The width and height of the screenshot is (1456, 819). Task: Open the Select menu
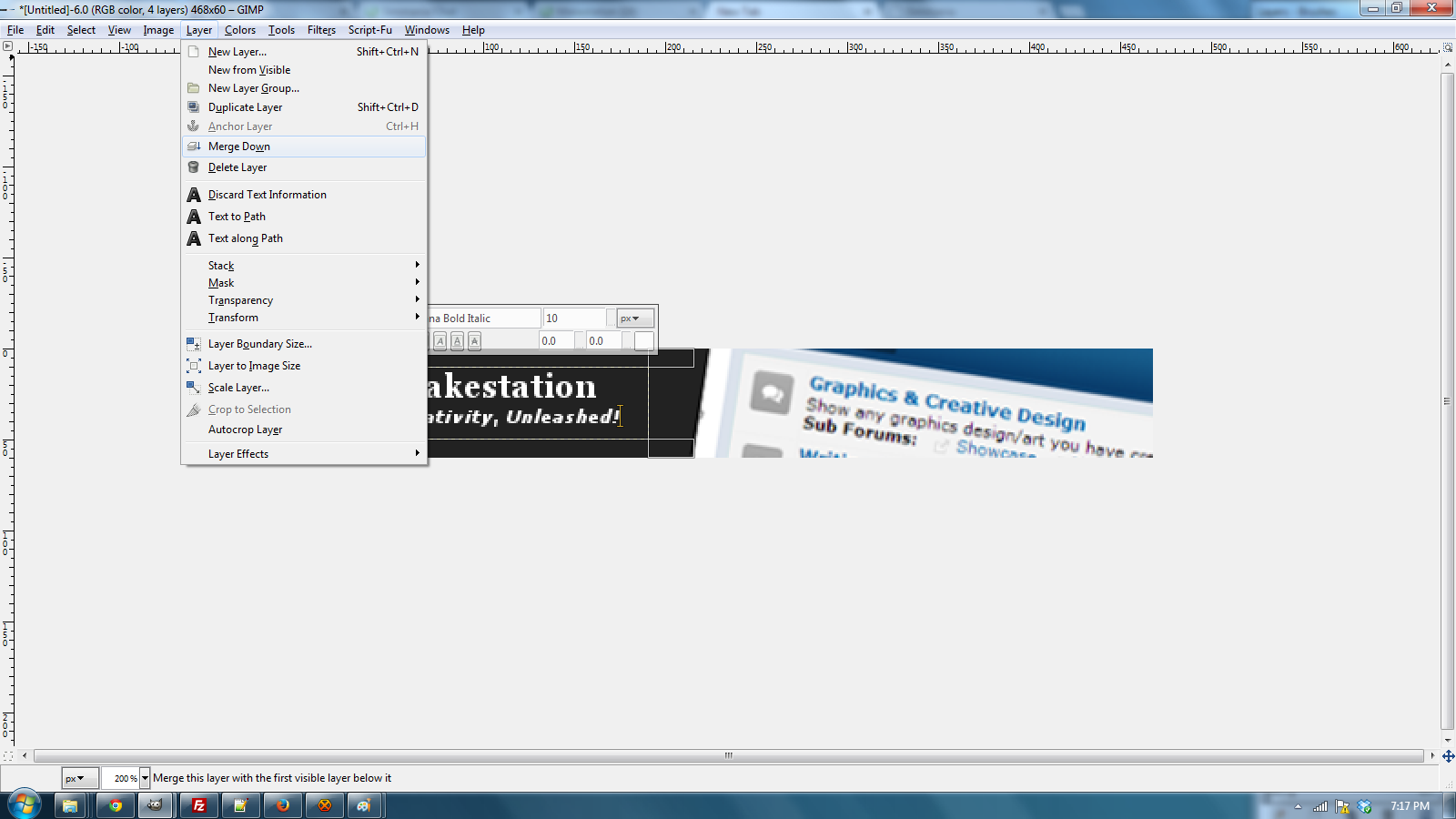pos(81,30)
